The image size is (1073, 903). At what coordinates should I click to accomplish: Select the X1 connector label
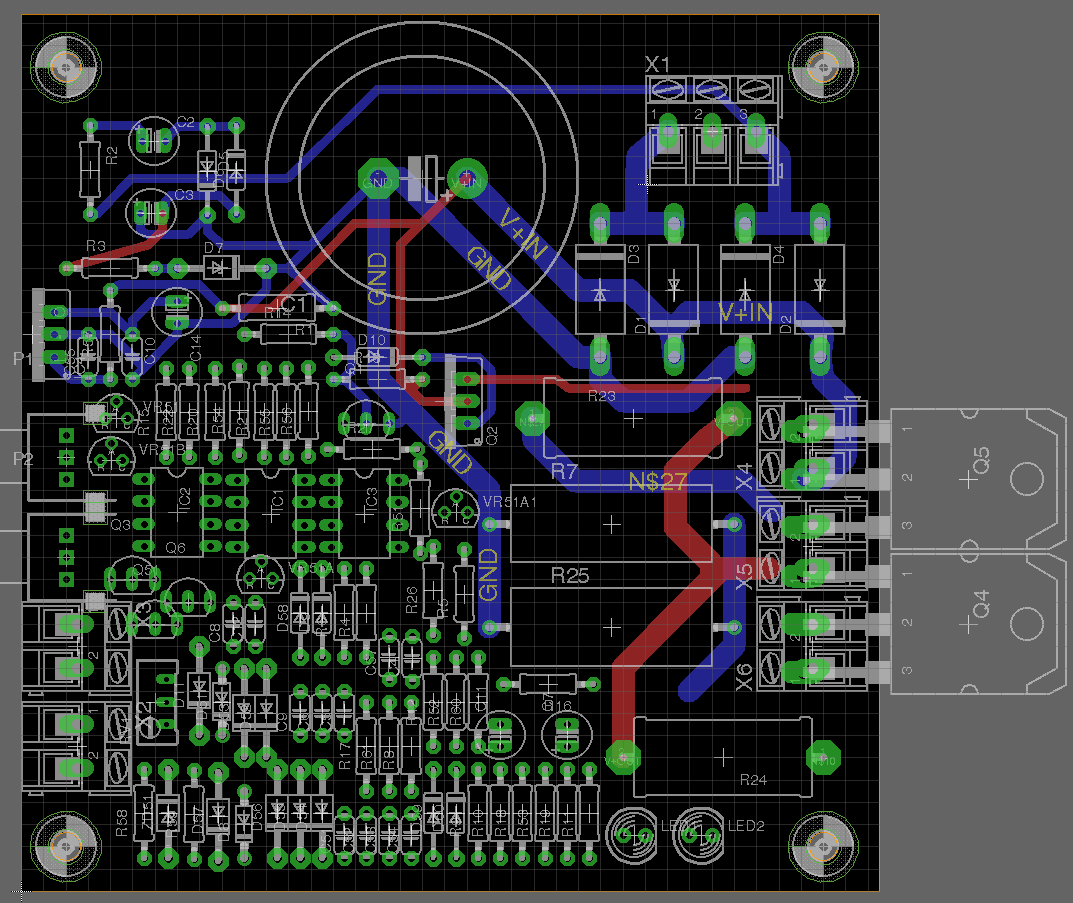click(657, 64)
